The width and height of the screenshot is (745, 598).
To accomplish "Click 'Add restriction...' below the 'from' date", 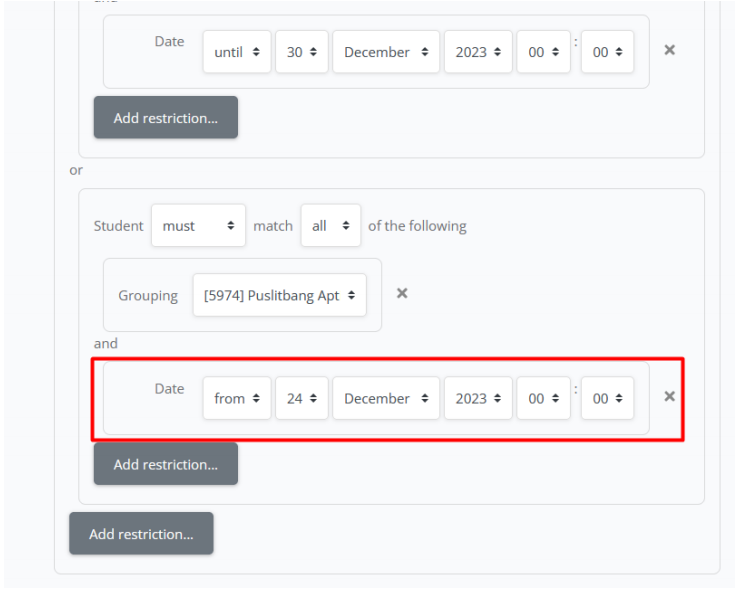I will 166,464.
